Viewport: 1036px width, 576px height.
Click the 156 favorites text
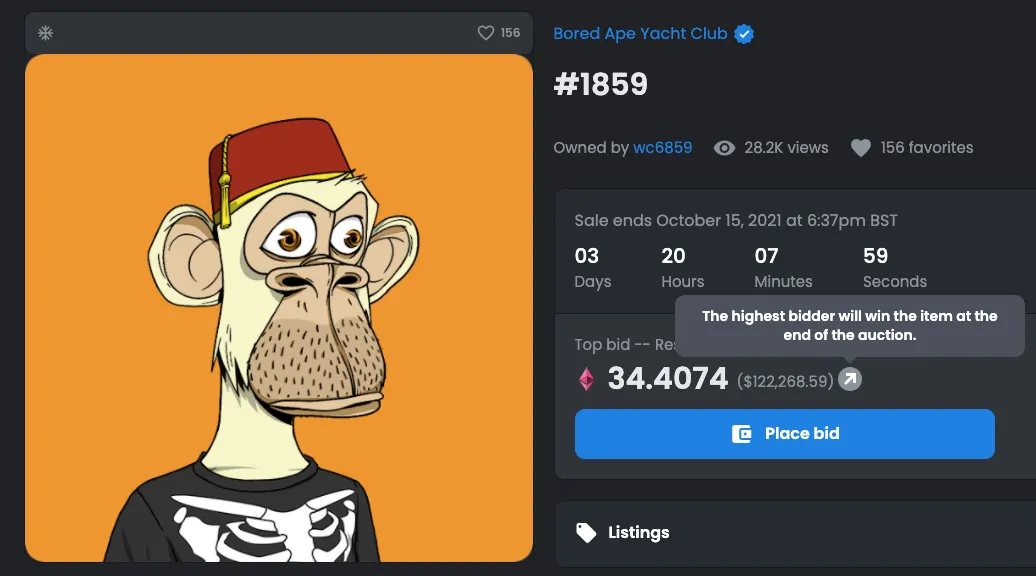926,148
